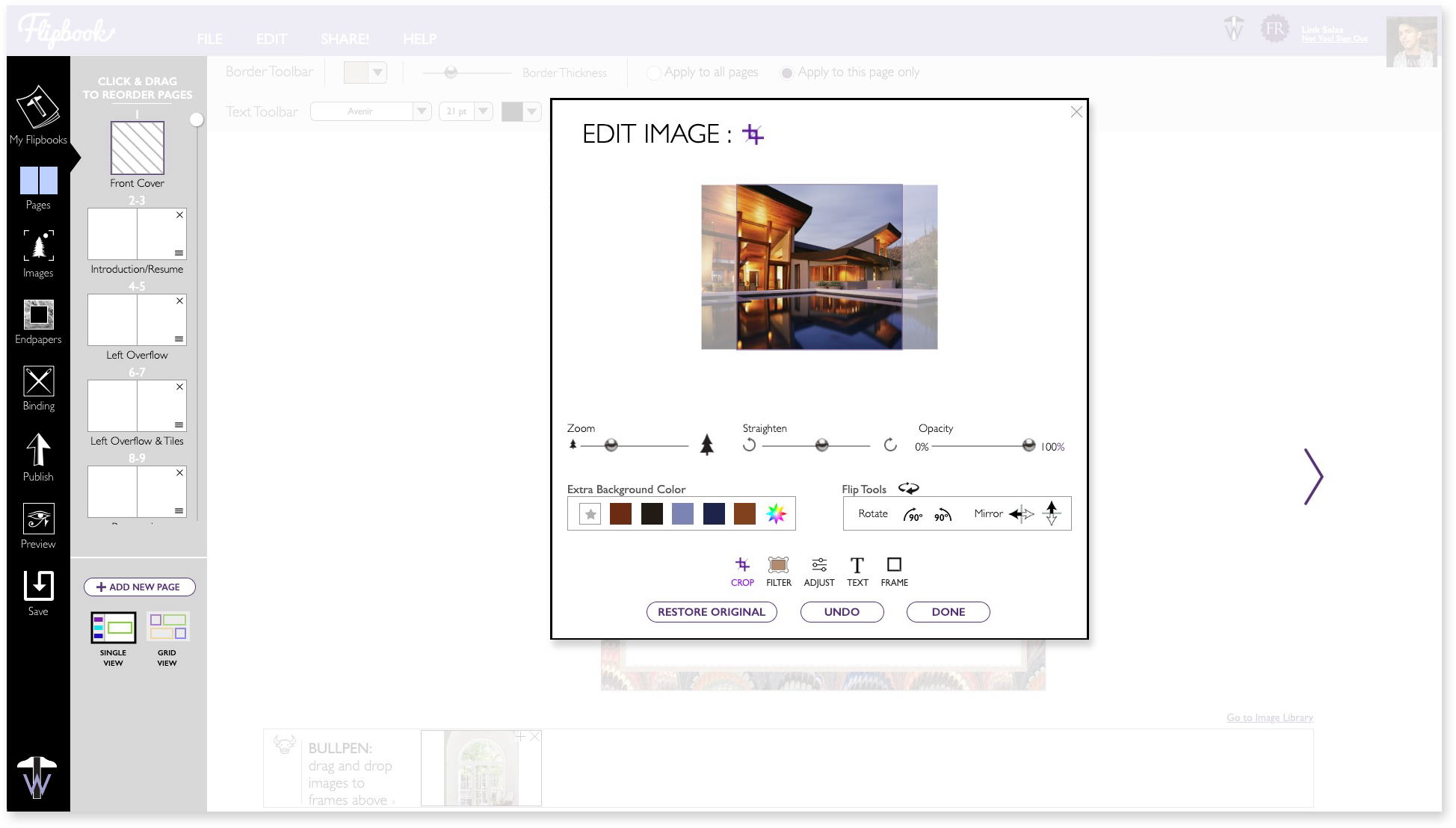Expand the Avenir font dropdown

point(422,111)
